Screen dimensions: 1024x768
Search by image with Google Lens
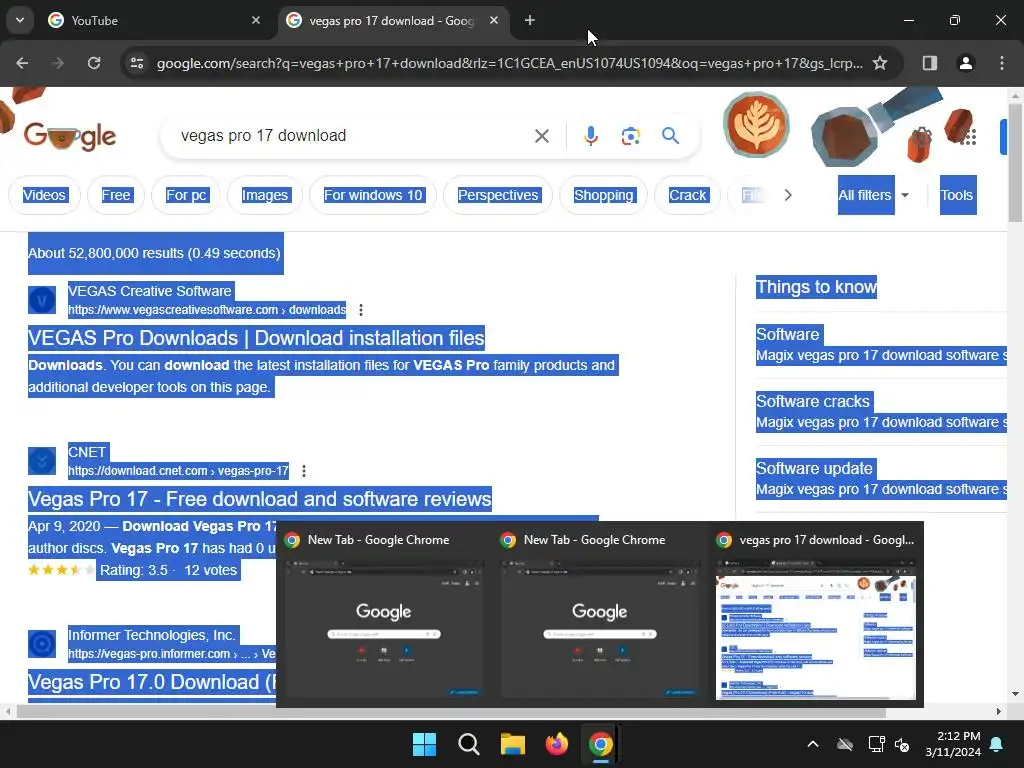tap(631, 136)
